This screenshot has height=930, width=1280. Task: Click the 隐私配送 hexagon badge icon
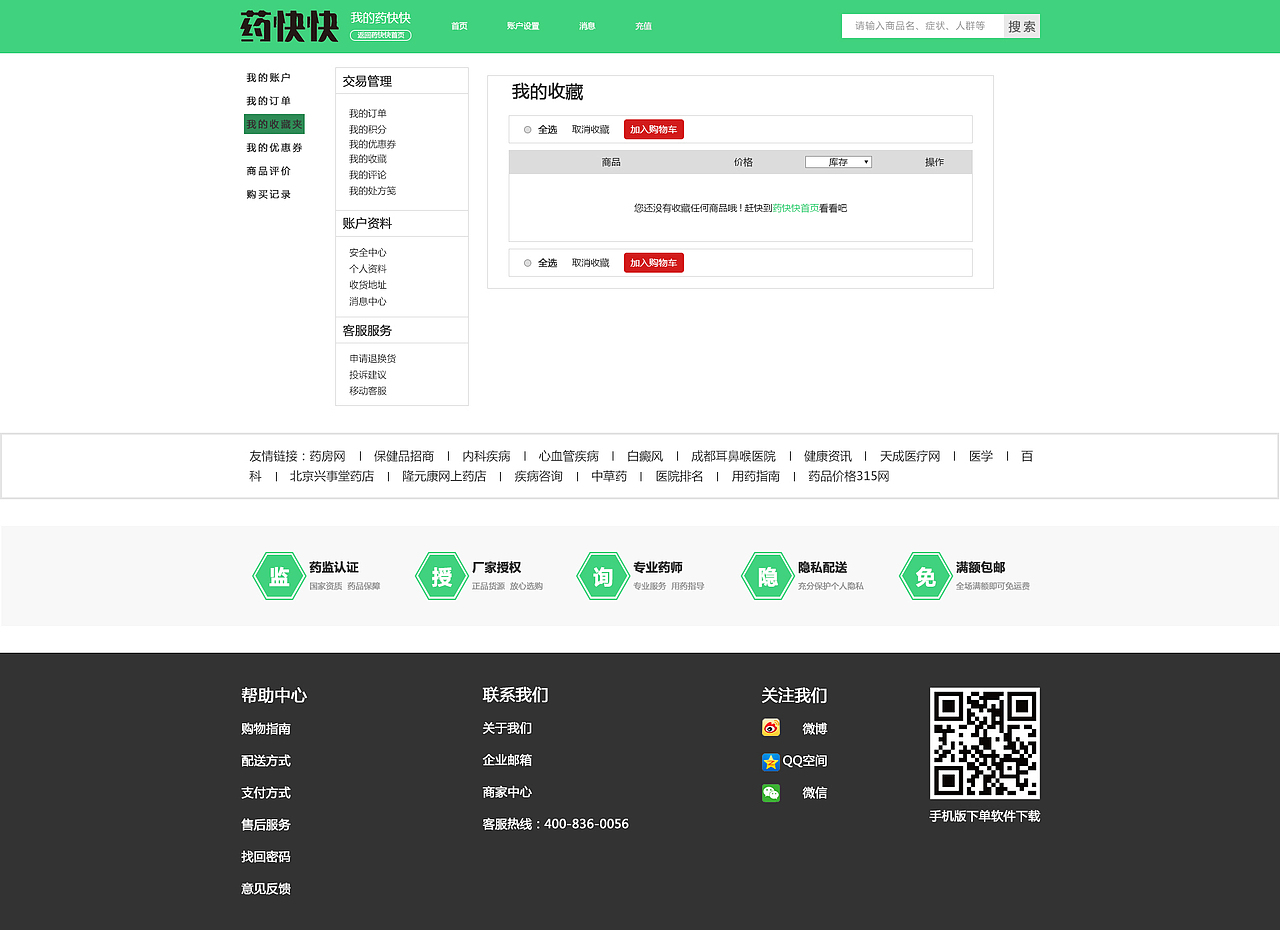(766, 575)
